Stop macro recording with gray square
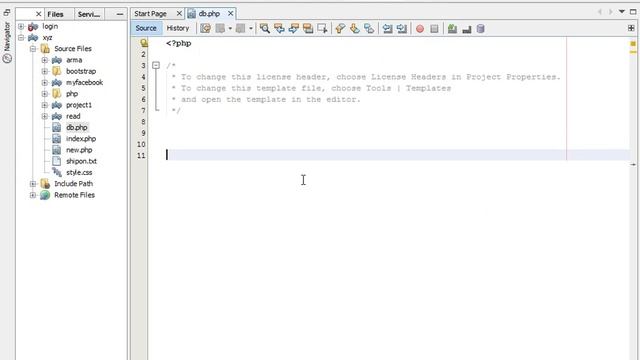 pos(434,29)
